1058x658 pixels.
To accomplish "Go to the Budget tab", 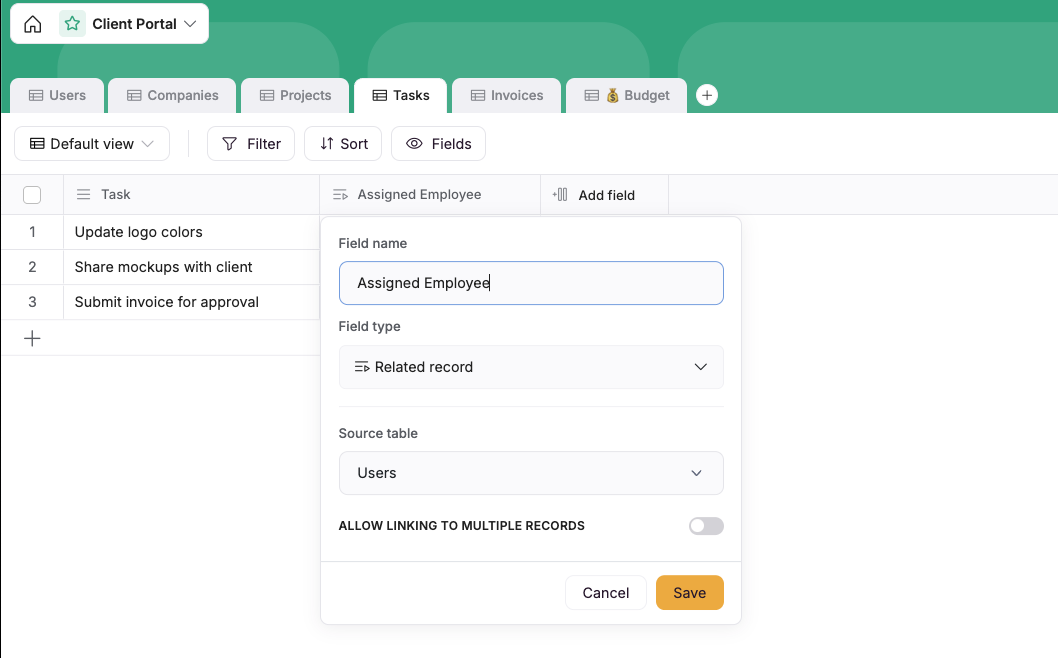I will pyautogui.click(x=627, y=95).
